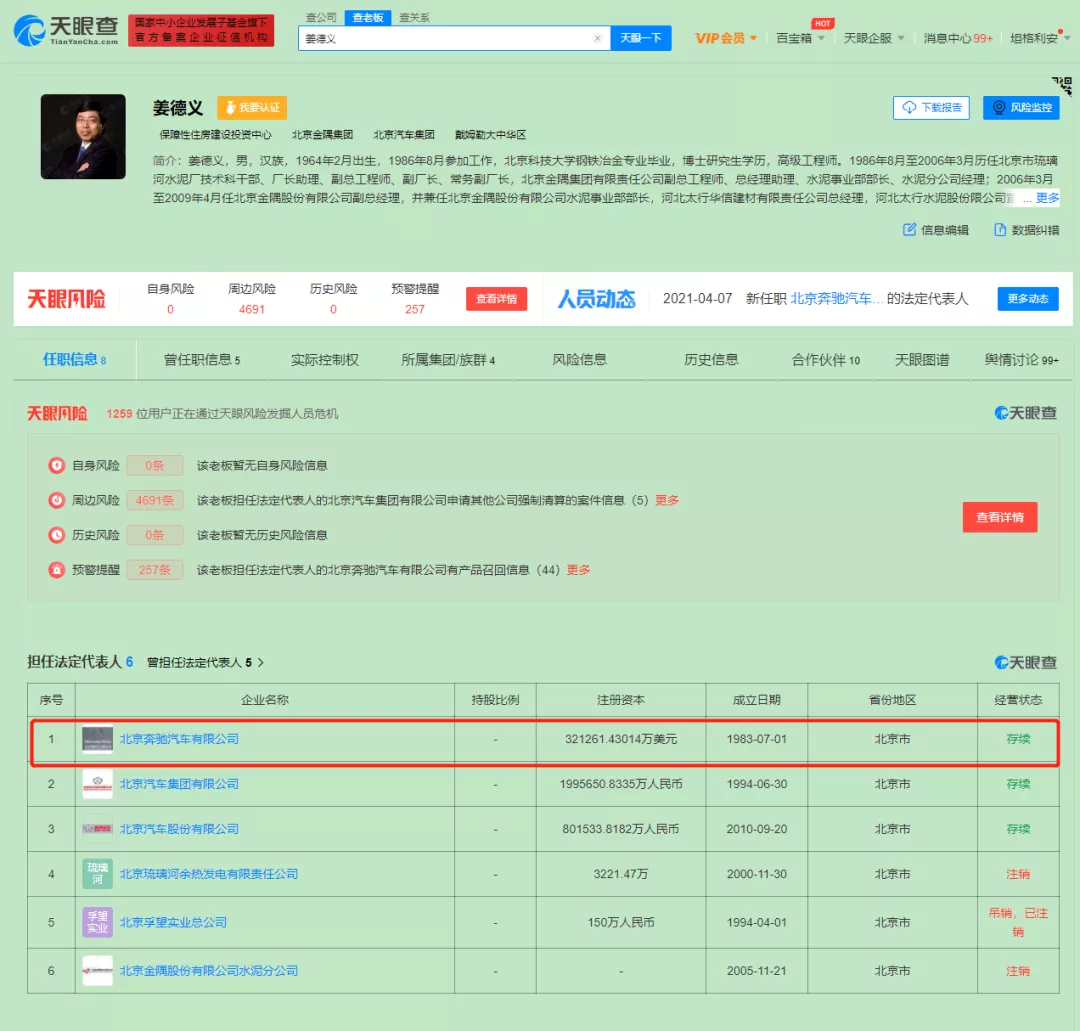Viewport: 1080px width, 1031px height.
Task: Open 北京金隅股份有限公司水泥分公司 link
Action: click(209, 970)
